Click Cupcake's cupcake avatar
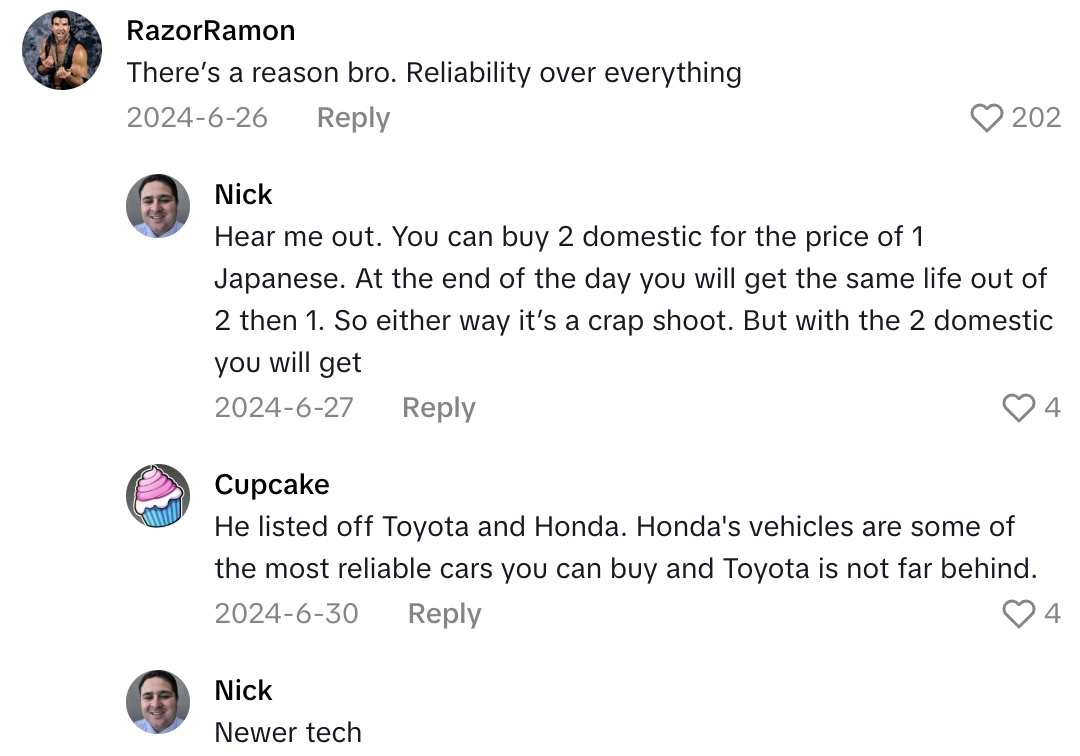 point(157,496)
